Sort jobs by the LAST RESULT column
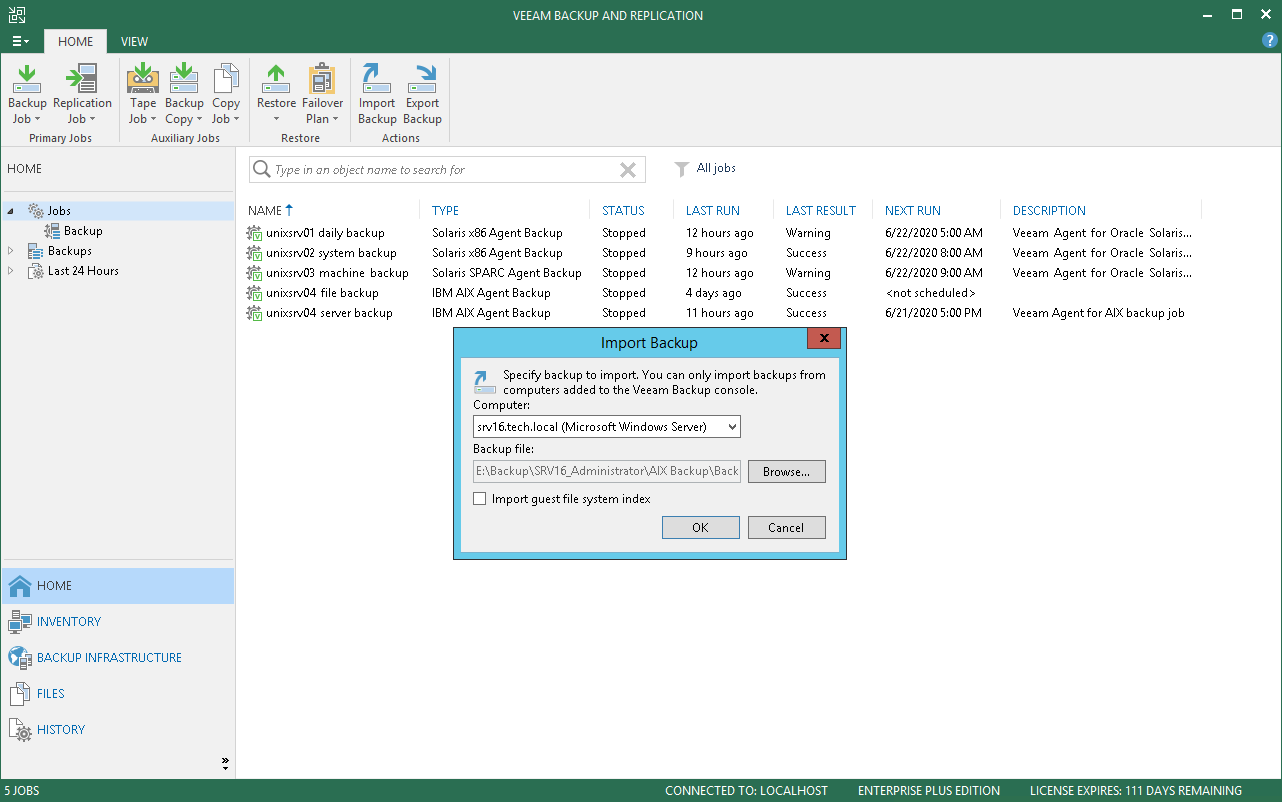Image resolution: width=1282 pixels, height=802 pixels. tap(821, 211)
